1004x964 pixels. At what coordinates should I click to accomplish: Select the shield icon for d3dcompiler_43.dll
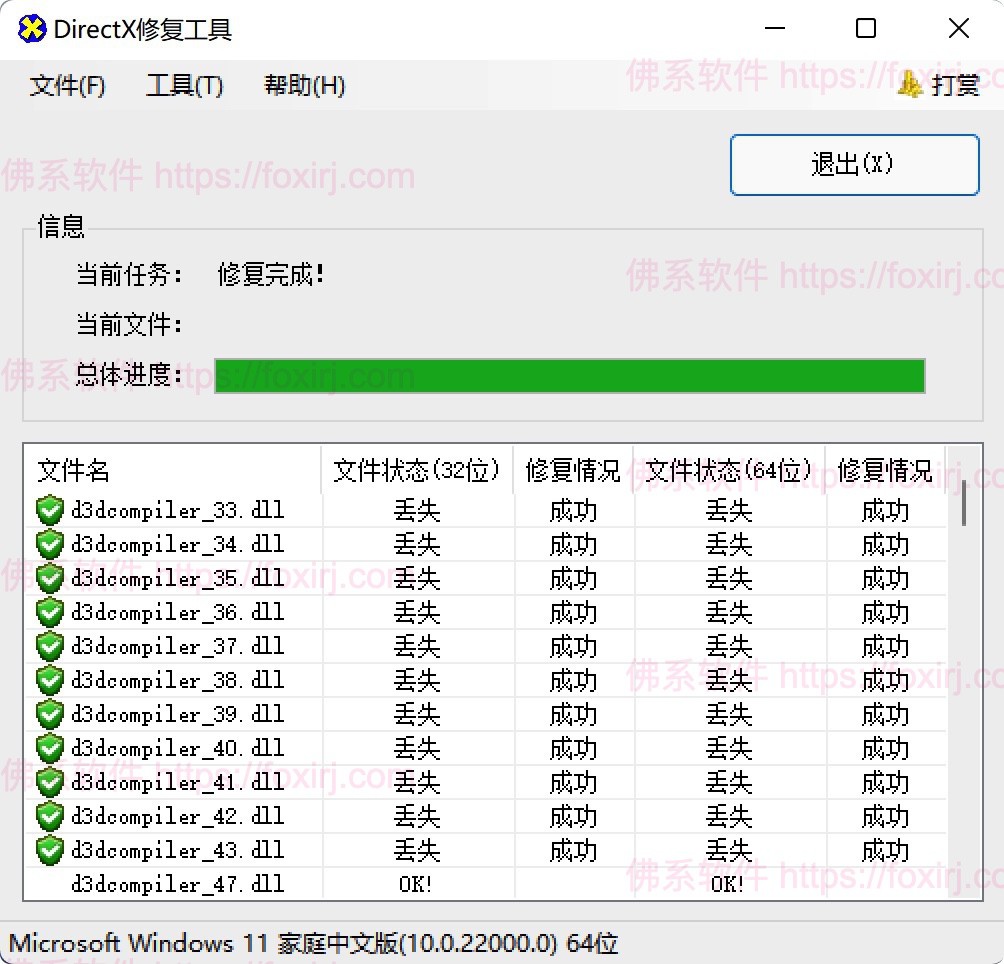tap(50, 850)
